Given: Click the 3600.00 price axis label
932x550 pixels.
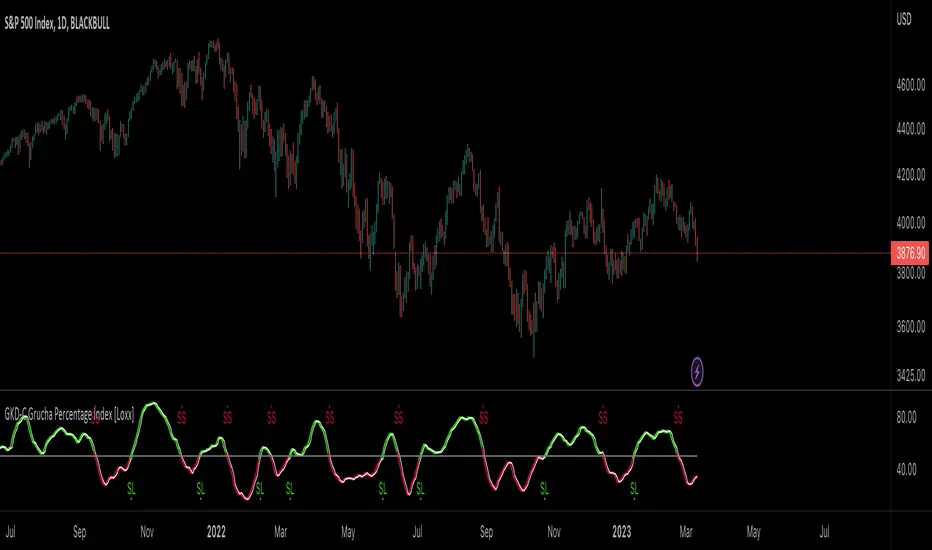Looking at the screenshot, I should 911,326.
